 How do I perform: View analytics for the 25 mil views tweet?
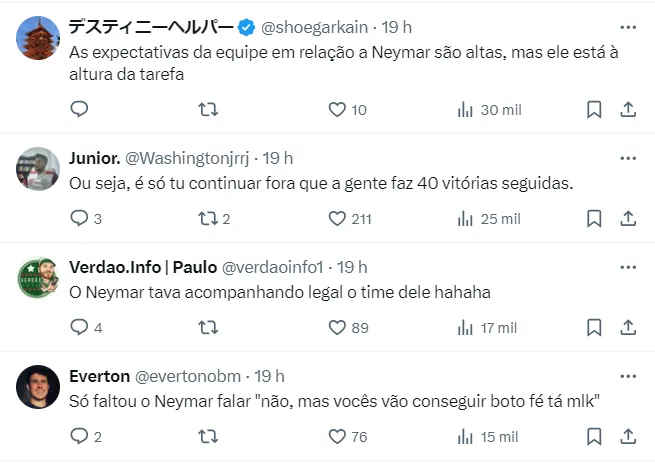coord(489,218)
